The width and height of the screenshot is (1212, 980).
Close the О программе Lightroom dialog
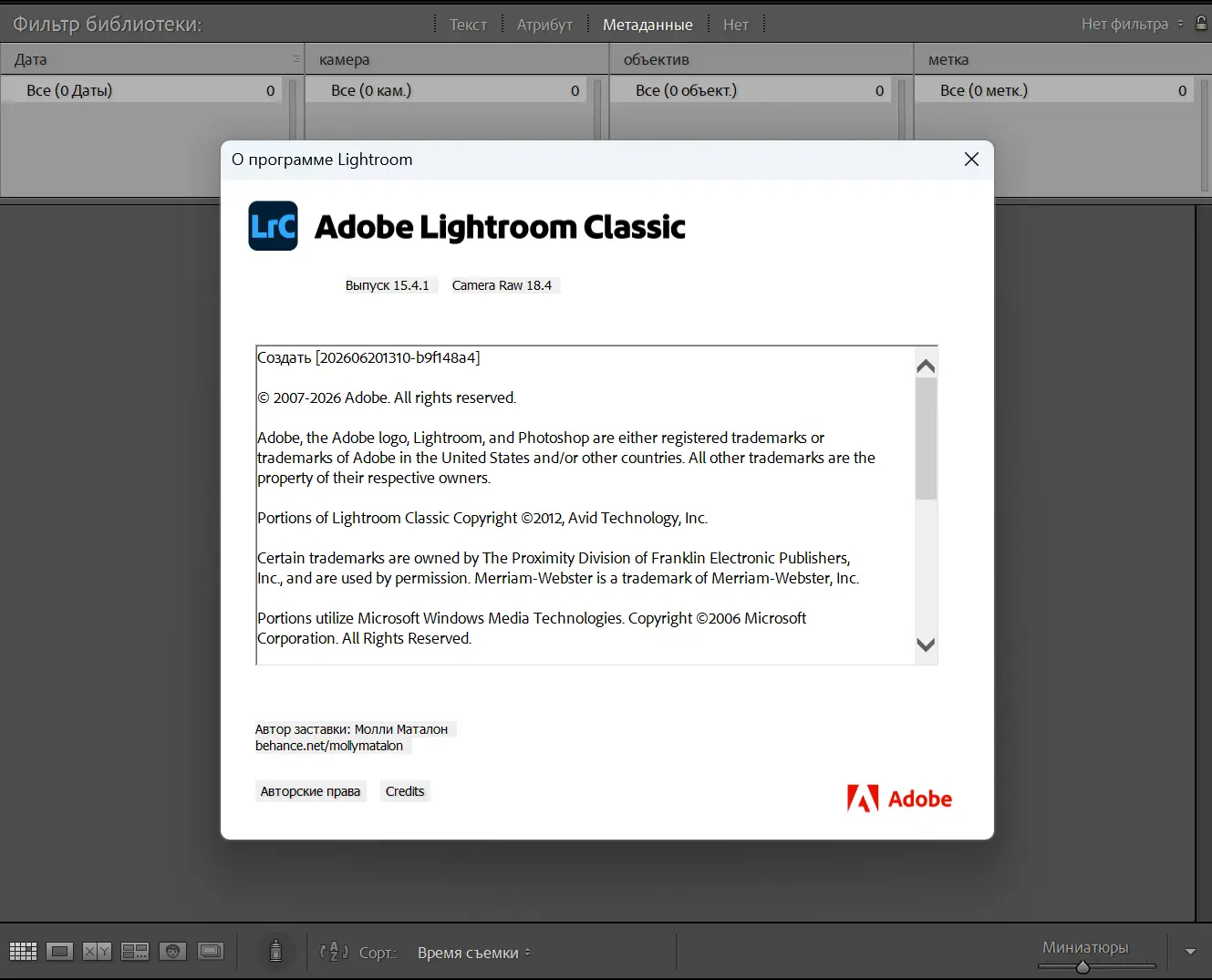click(x=971, y=160)
